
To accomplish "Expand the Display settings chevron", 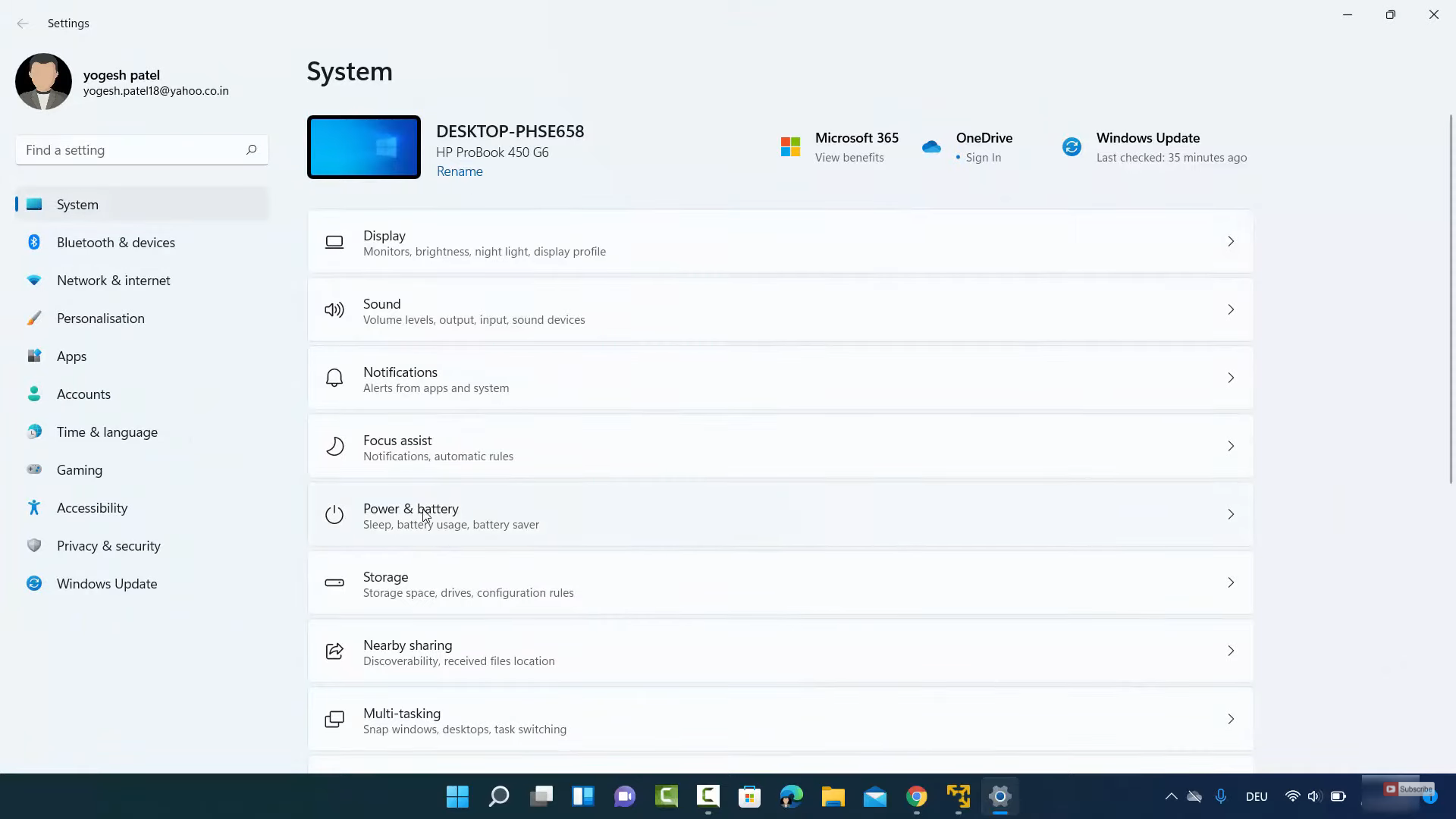I will pos(1230,242).
